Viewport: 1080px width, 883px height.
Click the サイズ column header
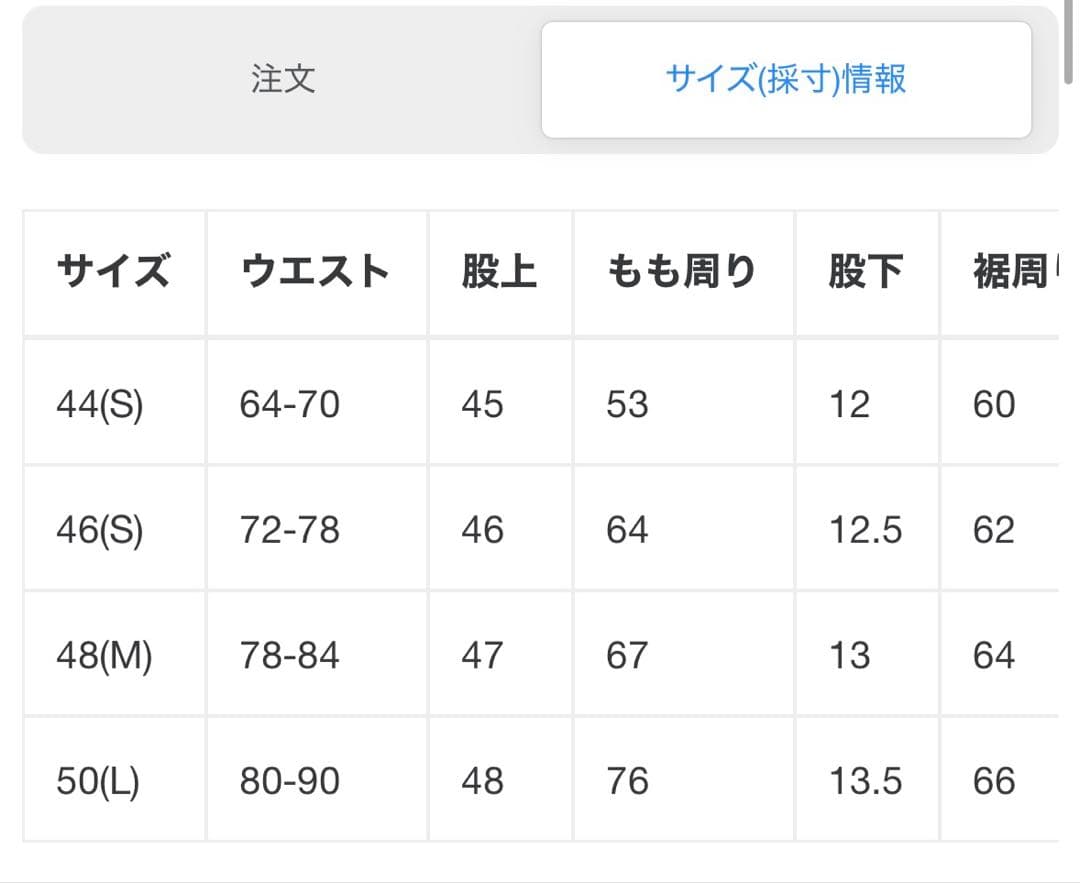point(114,272)
